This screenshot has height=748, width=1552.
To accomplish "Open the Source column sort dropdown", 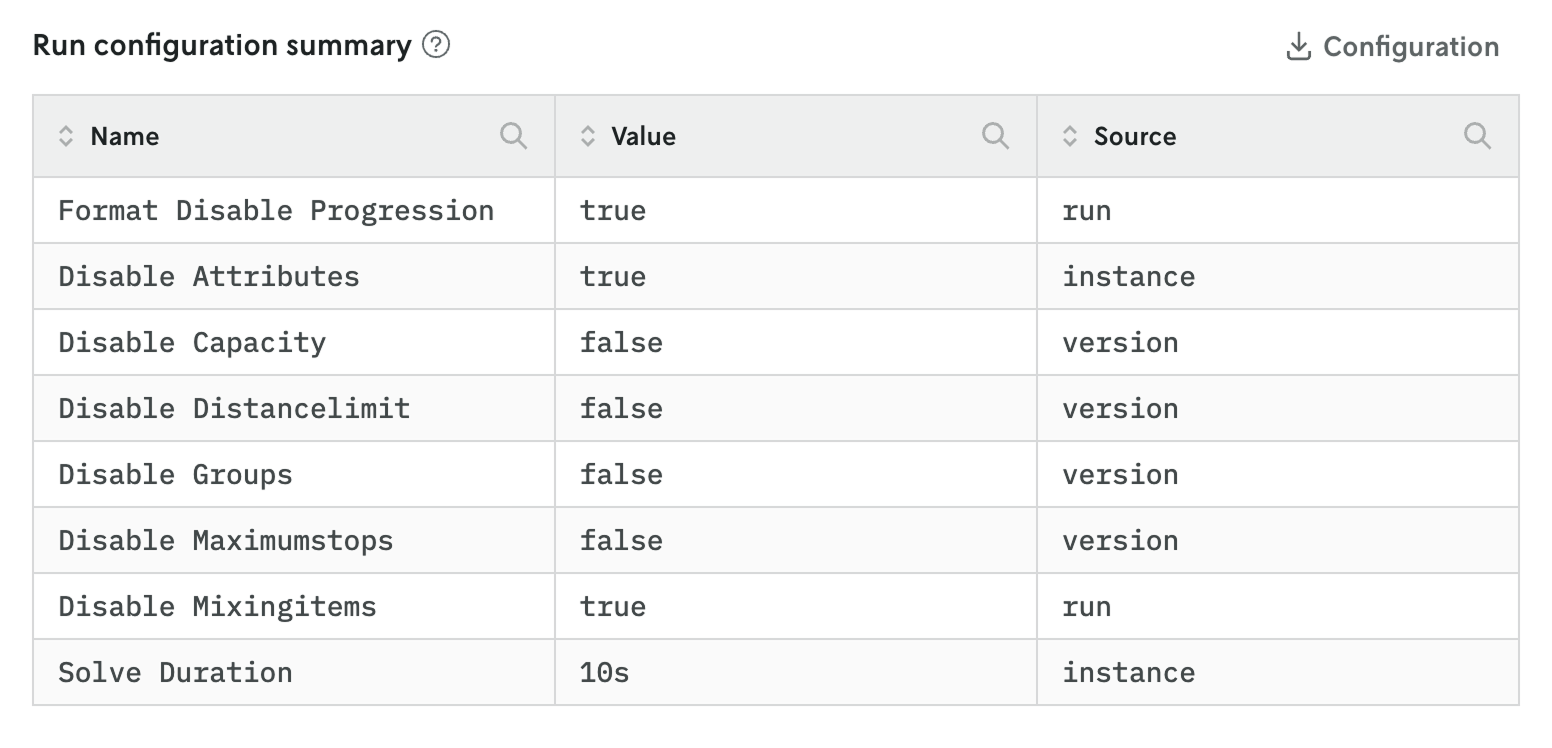I will (1068, 136).
